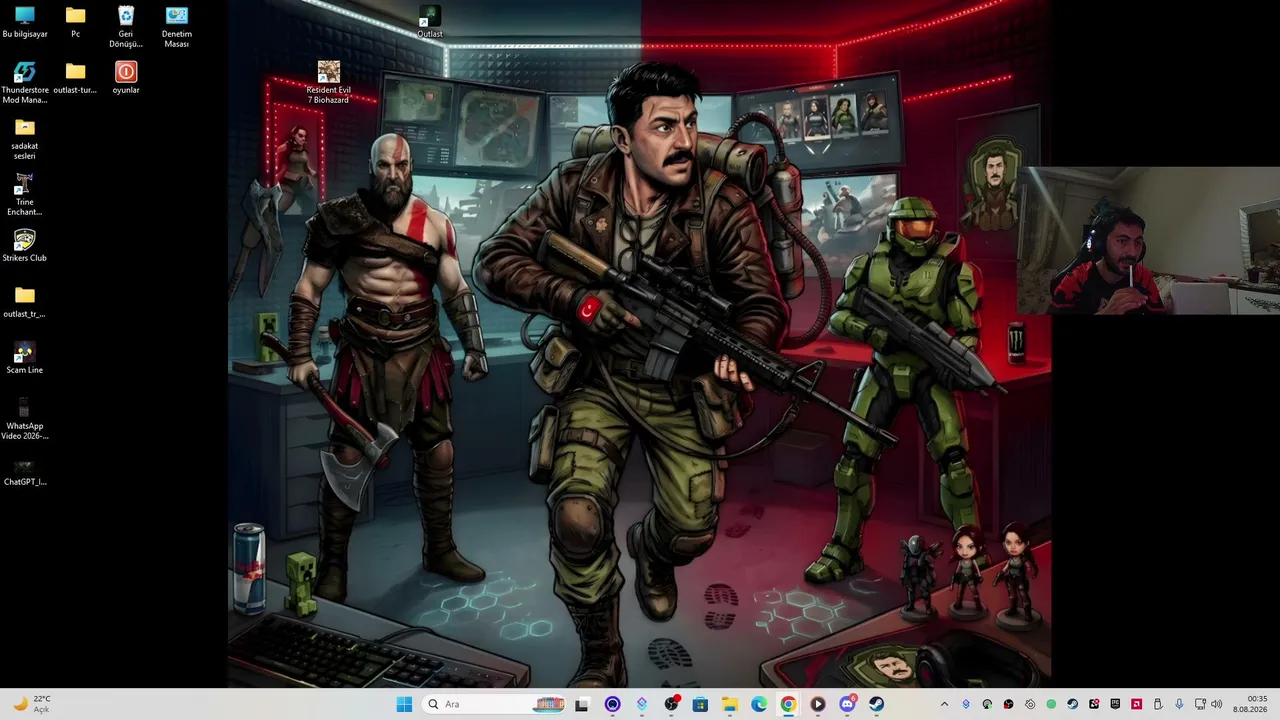This screenshot has height=720, width=1280.
Task: Select the oyunlar desktop icon
Action: 126,78
